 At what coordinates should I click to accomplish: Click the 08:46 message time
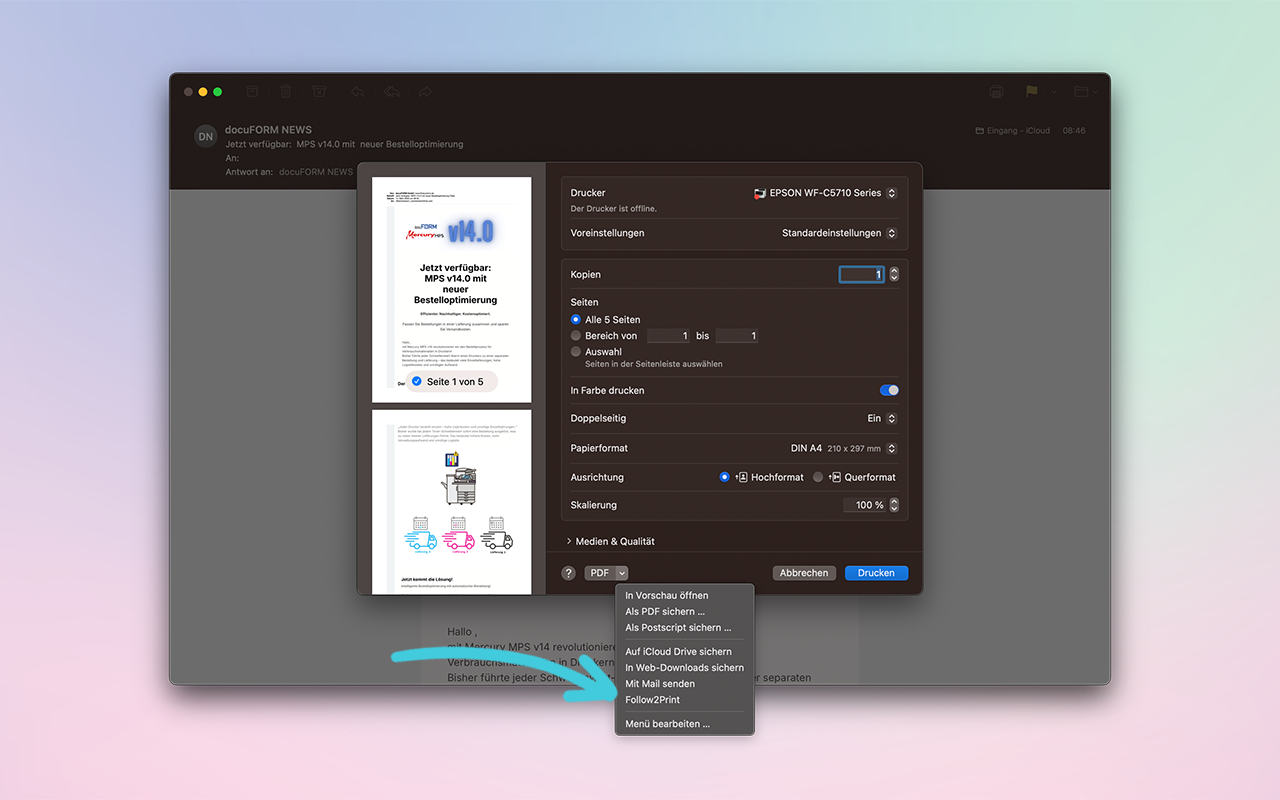(x=1074, y=131)
